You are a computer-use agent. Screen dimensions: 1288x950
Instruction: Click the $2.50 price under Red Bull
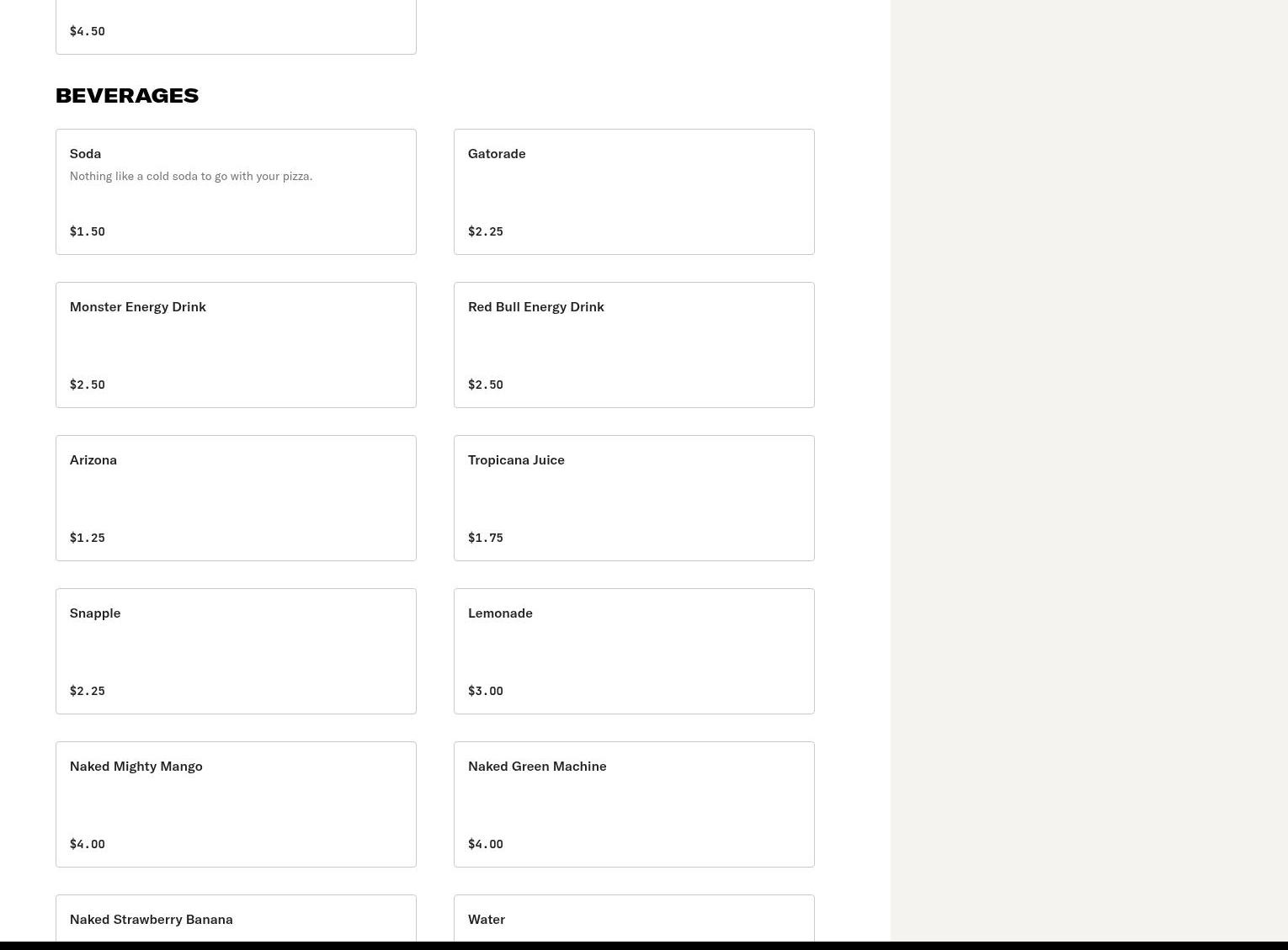[x=486, y=385]
